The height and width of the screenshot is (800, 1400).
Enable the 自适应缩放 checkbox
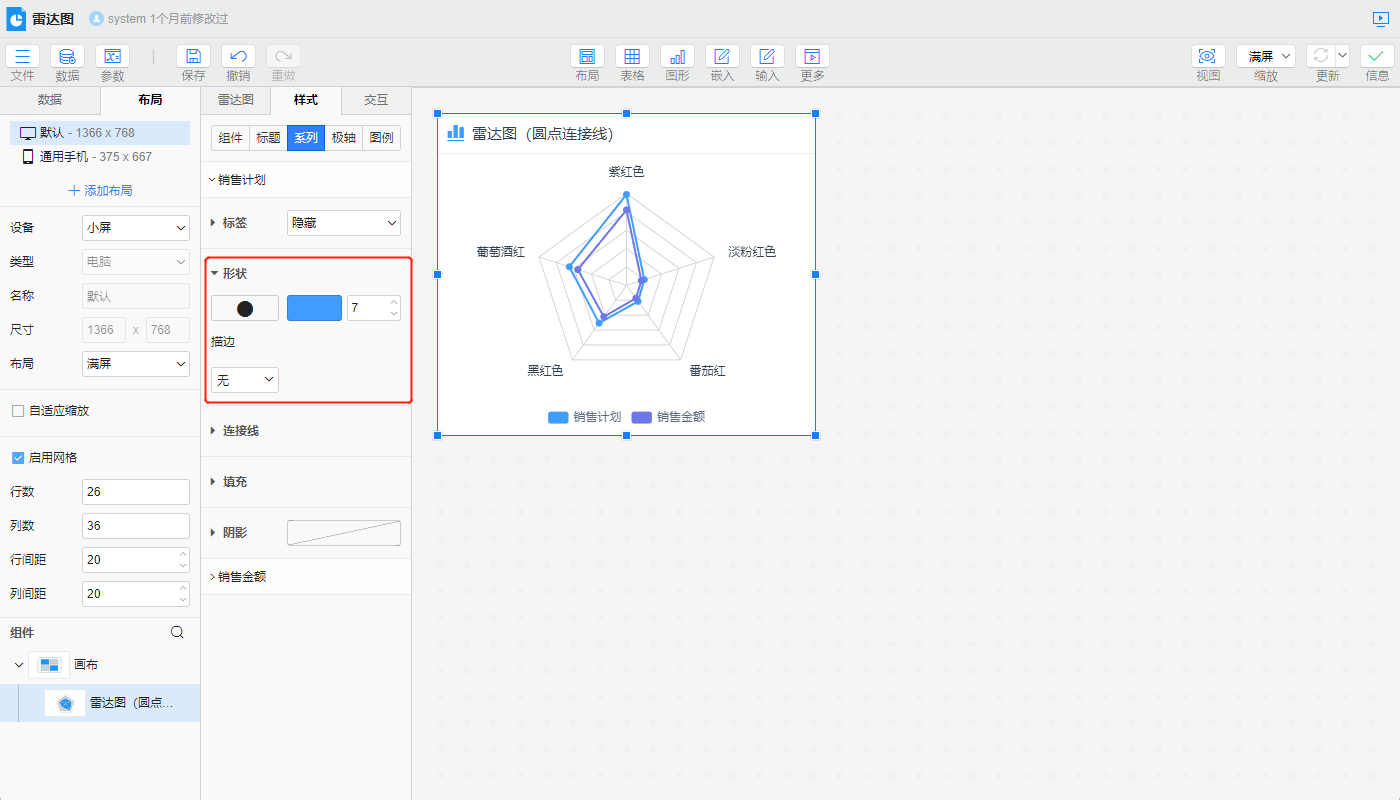point(18,411)
